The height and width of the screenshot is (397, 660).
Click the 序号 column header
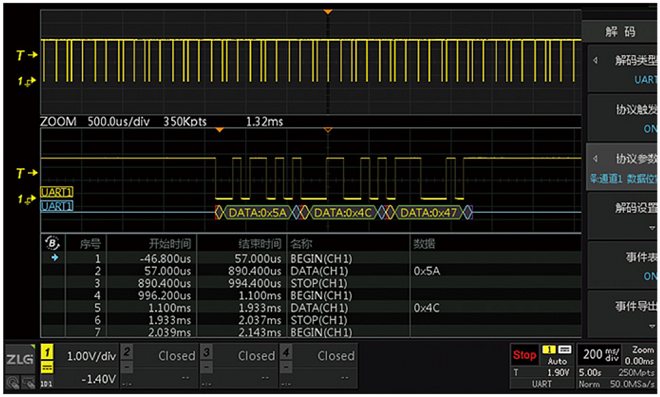[90, 244]
